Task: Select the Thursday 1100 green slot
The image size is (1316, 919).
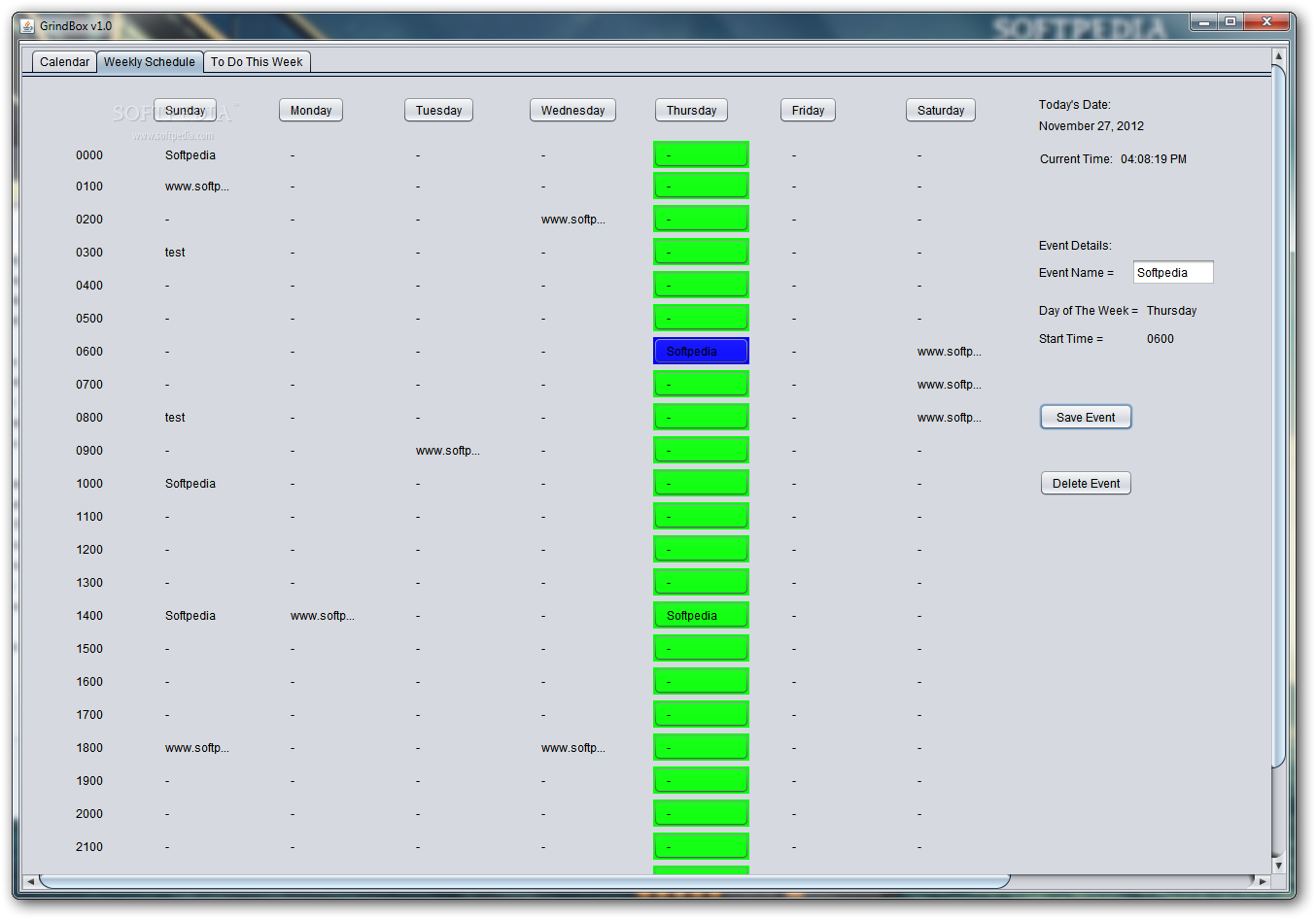Action: [x=701, y=517]
